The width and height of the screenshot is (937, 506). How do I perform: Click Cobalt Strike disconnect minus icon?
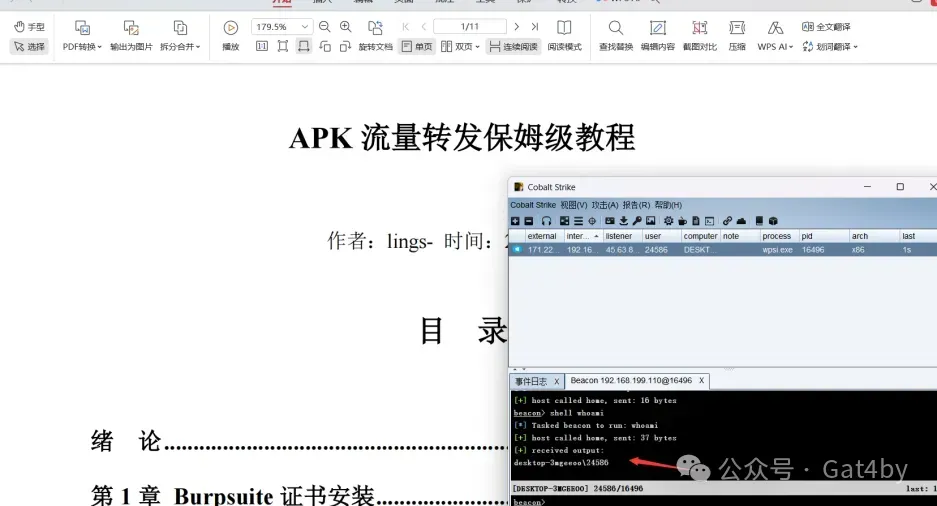pos(529,221)
